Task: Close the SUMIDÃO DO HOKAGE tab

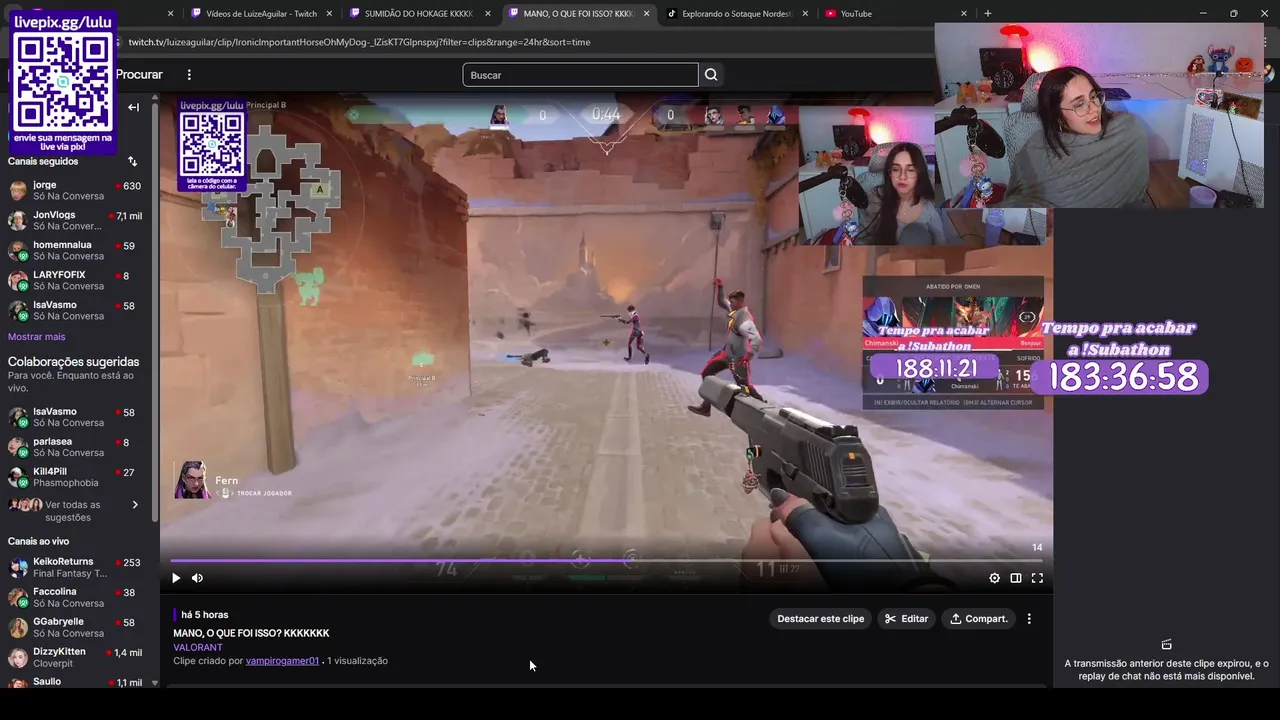Action: pyautogui.click(x=488, y=14)
